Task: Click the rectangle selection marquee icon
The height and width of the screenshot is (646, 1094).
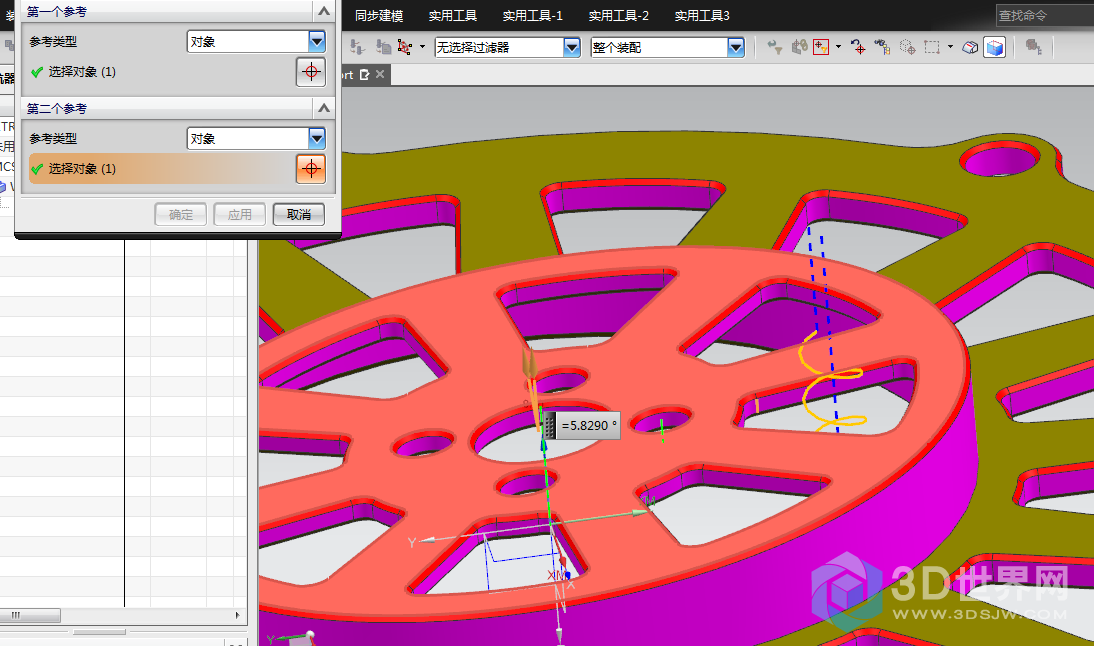Action: tap(931, 47)
